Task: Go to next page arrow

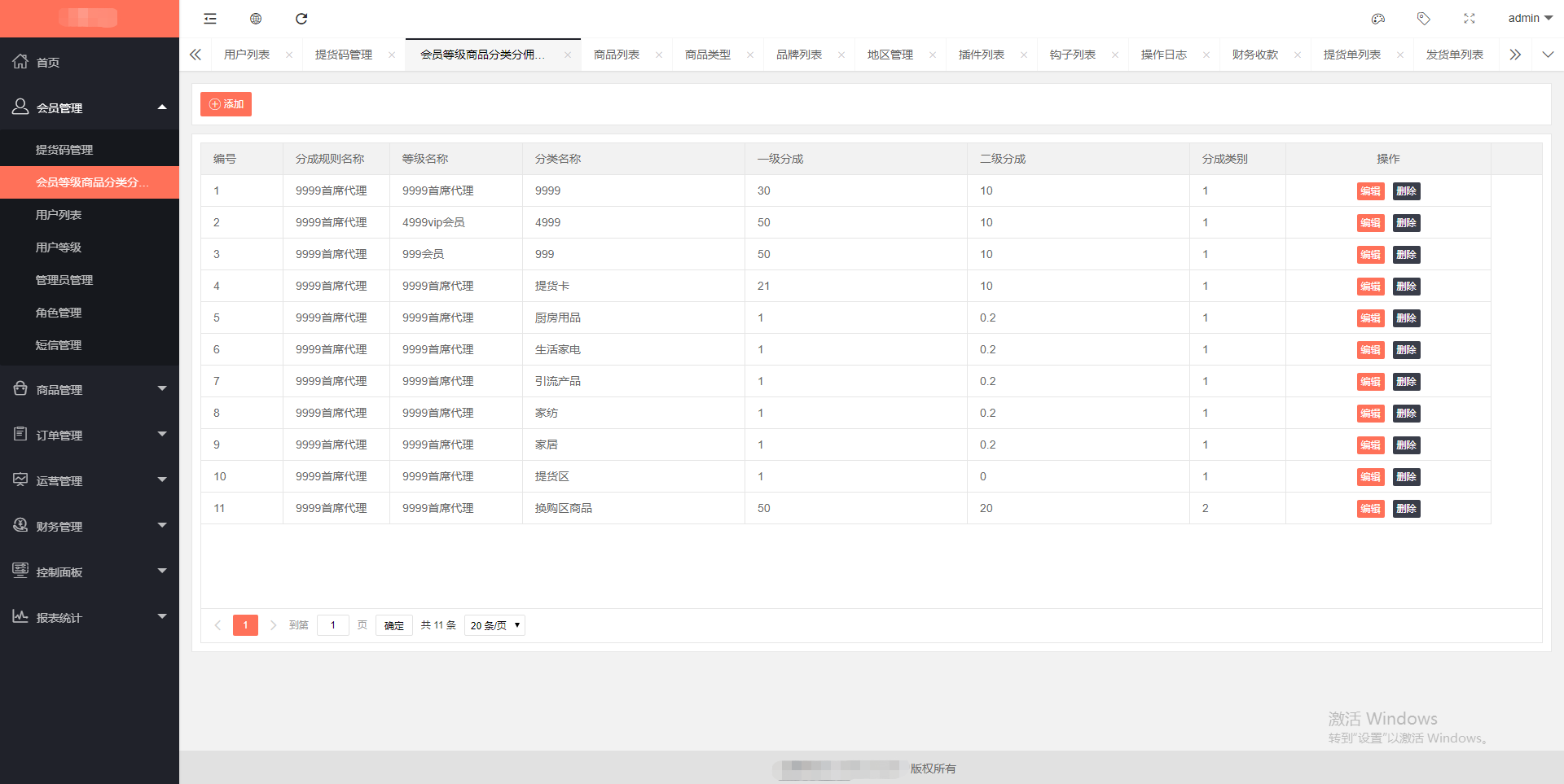Action: click(273, 625)
